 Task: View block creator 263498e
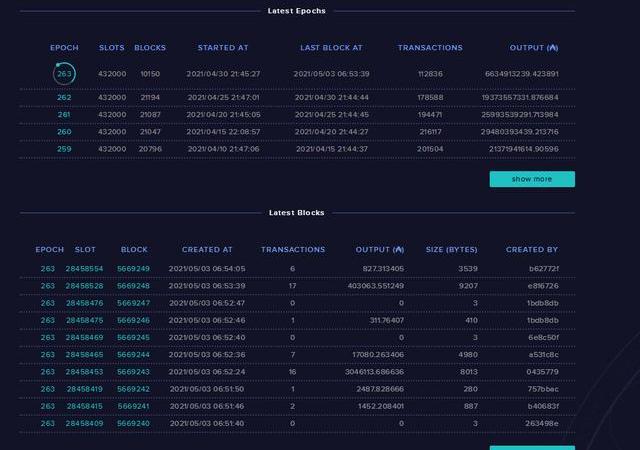click(544, 424)
